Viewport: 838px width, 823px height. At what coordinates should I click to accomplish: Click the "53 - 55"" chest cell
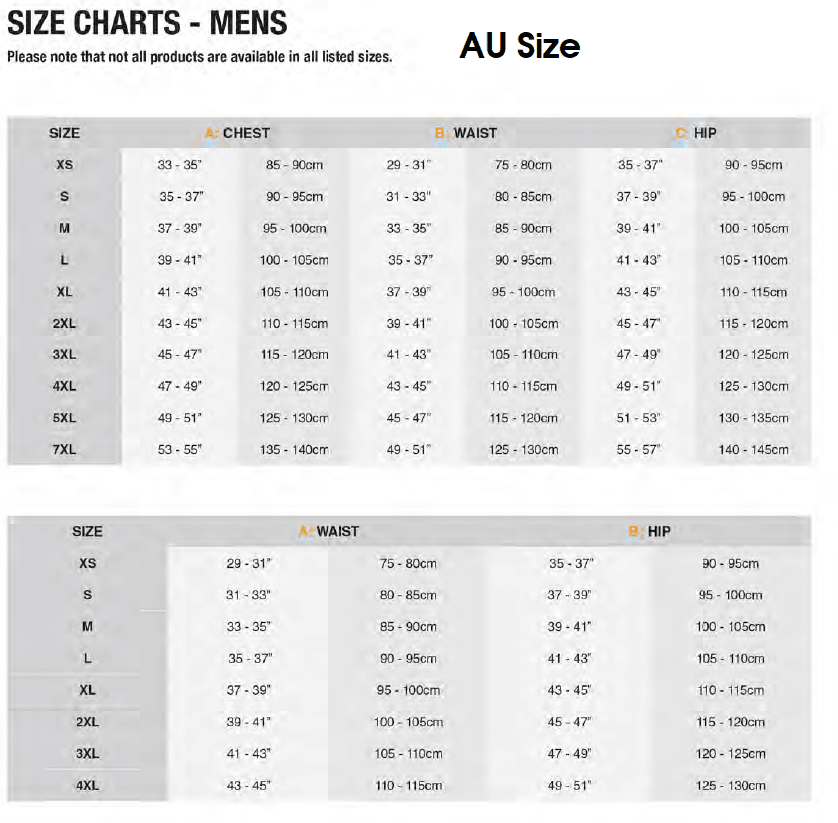[x=180, y=450]
